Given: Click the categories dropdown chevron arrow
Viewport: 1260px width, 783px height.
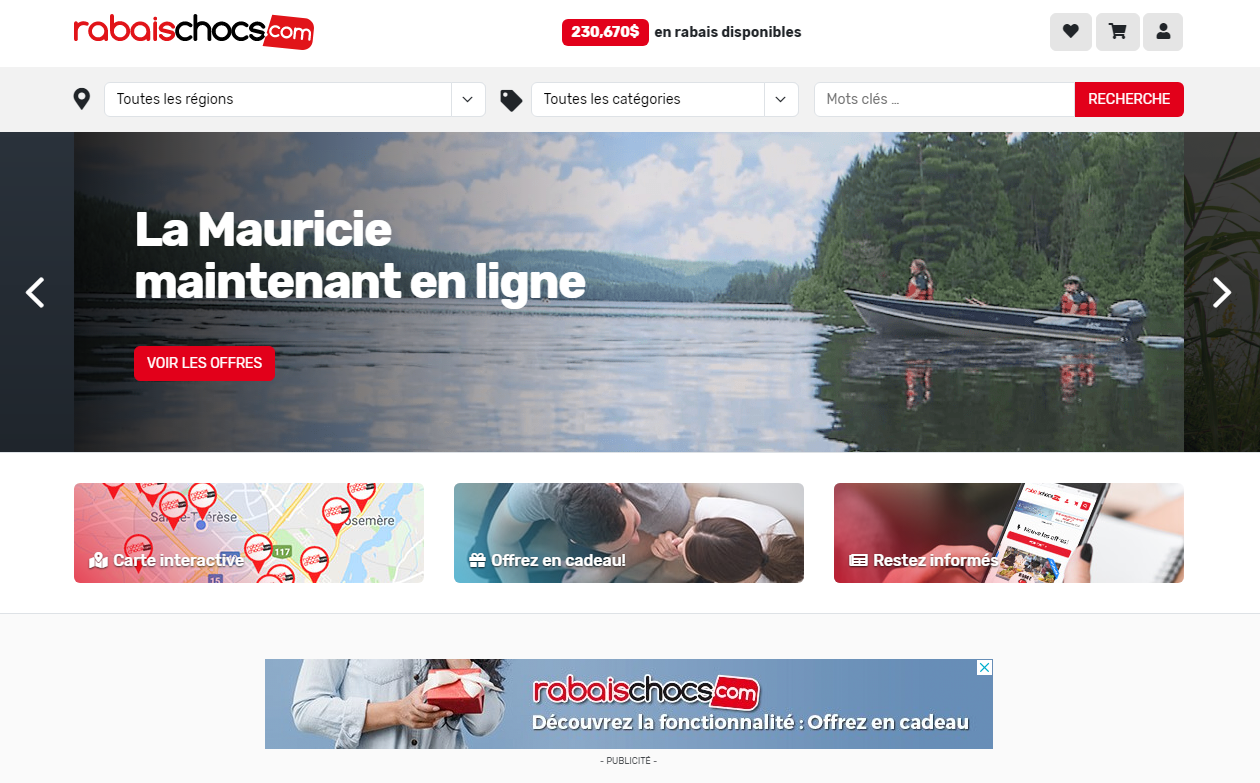Looking at the screenshot, I should [x=781, y=99].
